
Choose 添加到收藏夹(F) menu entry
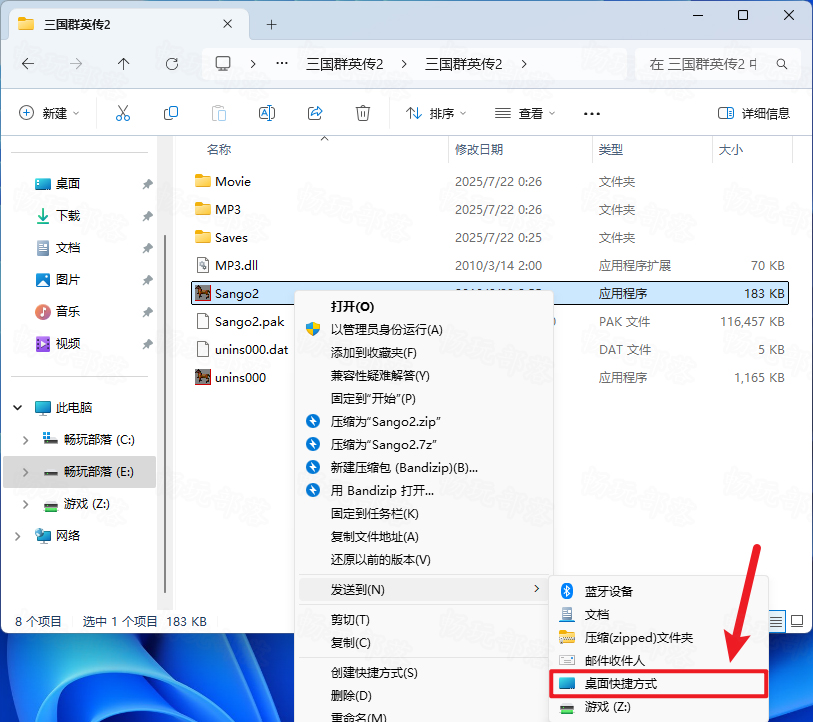pyautogui.click(x=424, y=353)
